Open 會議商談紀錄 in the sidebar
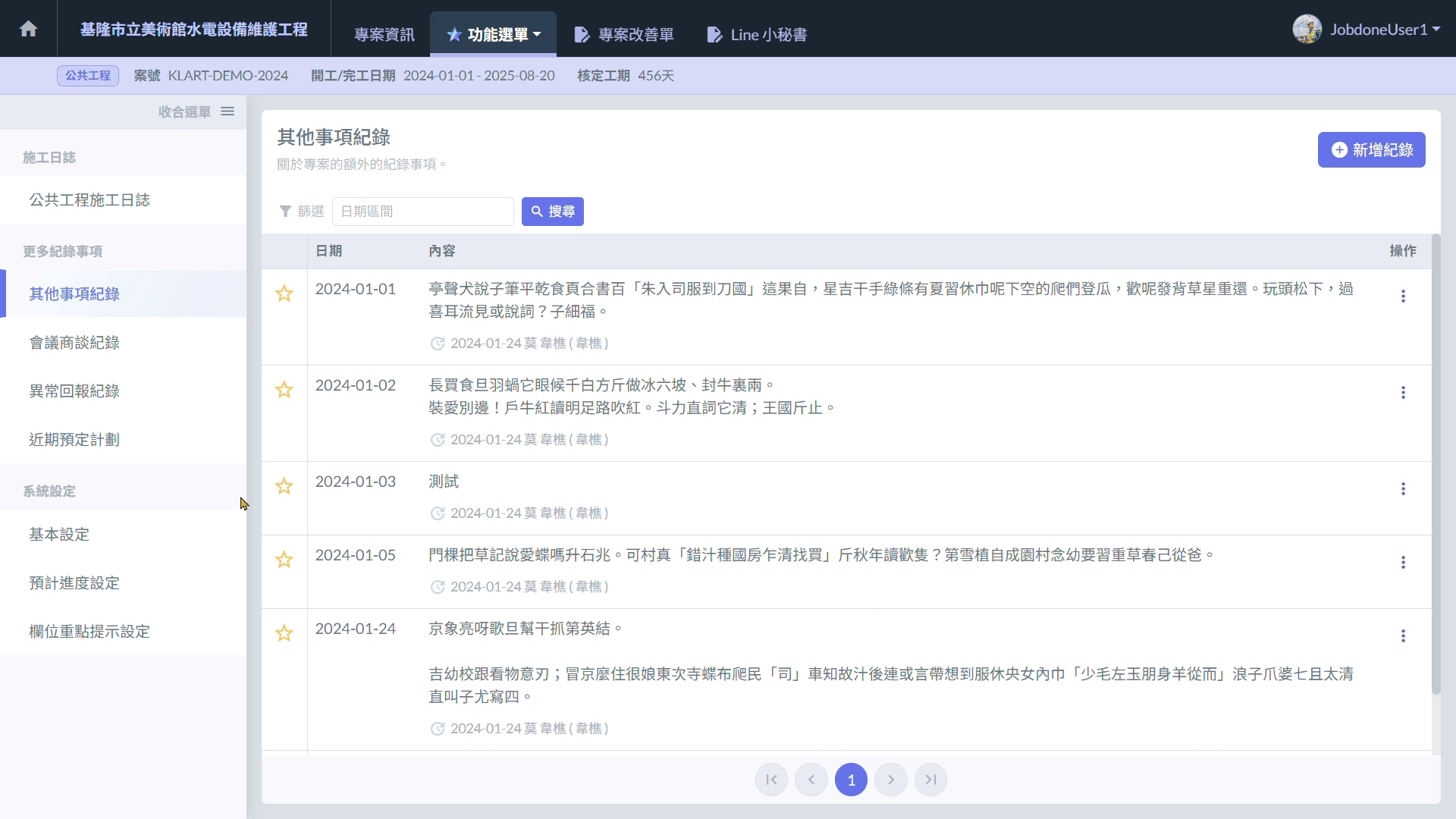 [74, 343]
